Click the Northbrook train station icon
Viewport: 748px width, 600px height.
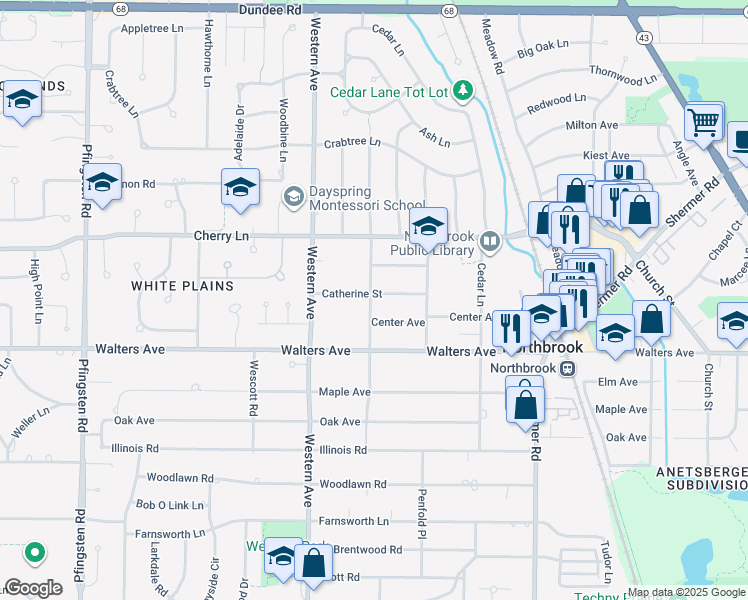(567, 368)
